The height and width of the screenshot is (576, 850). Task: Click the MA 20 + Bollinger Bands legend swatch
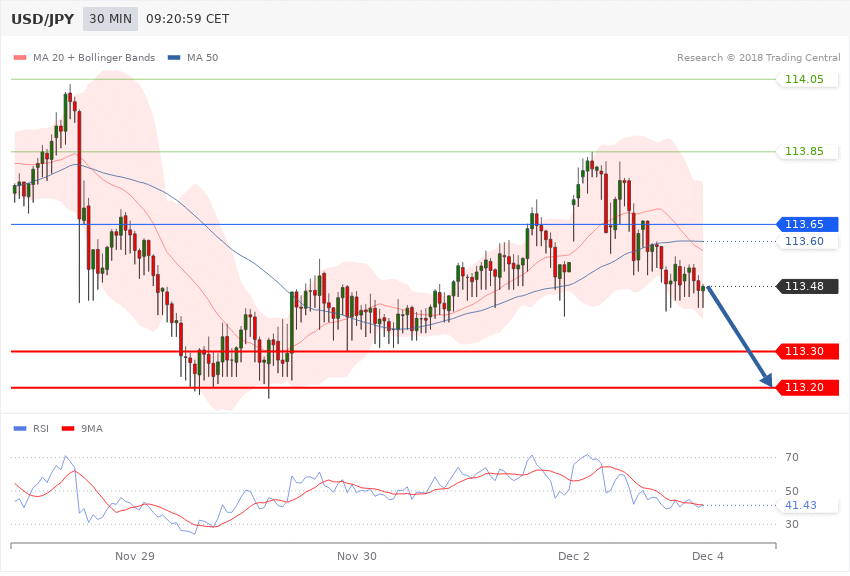20,57
